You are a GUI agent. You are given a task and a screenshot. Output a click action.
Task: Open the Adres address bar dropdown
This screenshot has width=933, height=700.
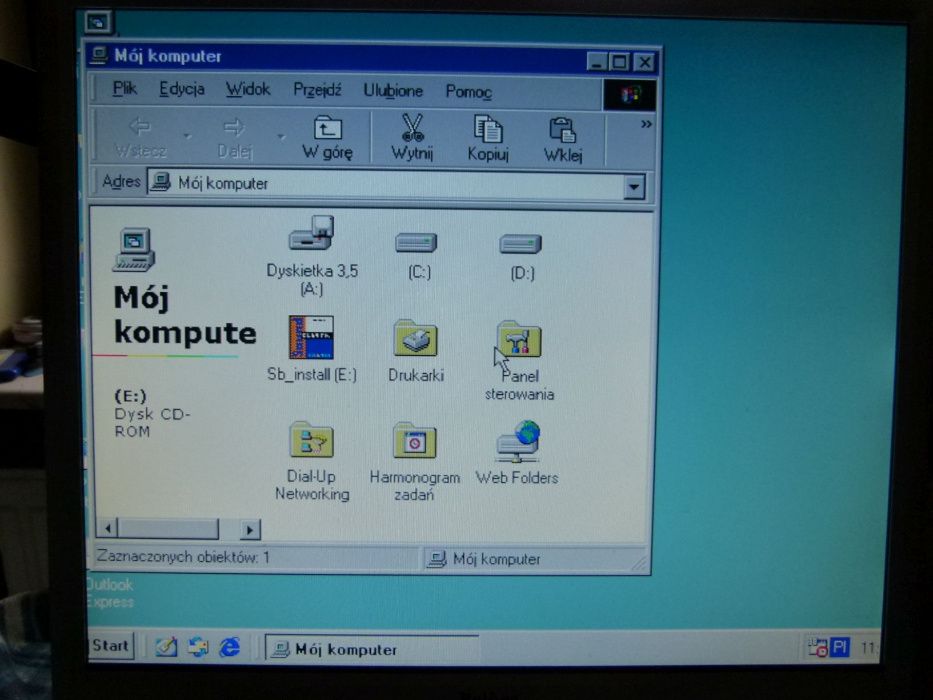(x=634, y=188)
